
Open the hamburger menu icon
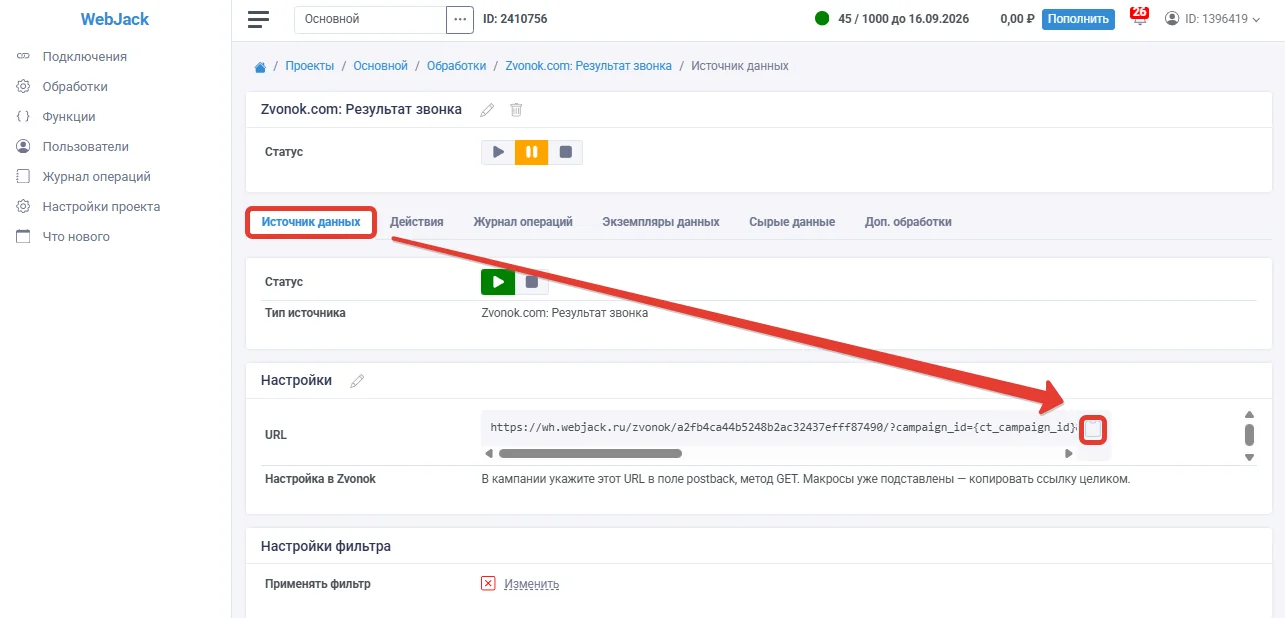258,19
